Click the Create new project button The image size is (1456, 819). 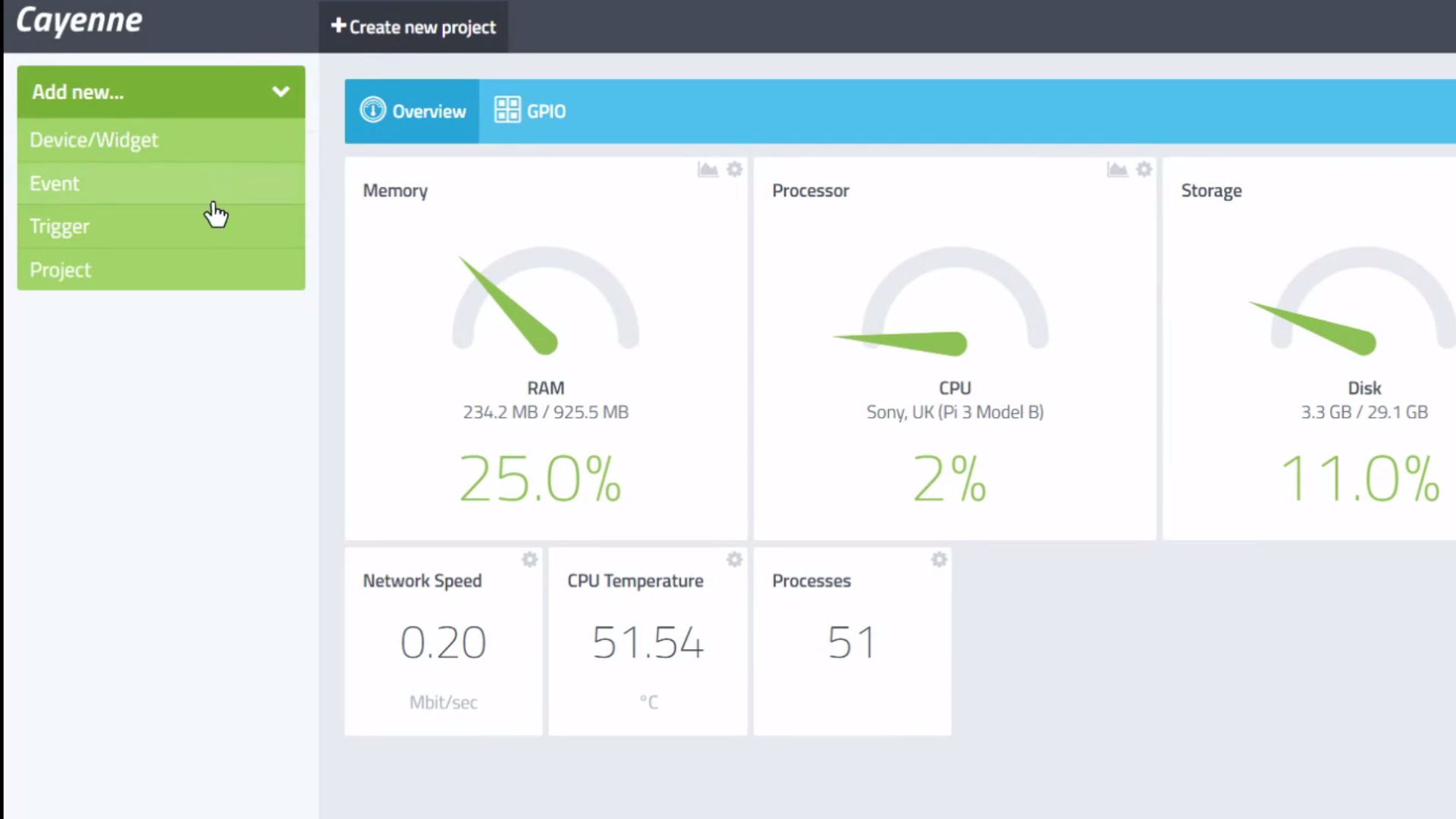point(413,27)
